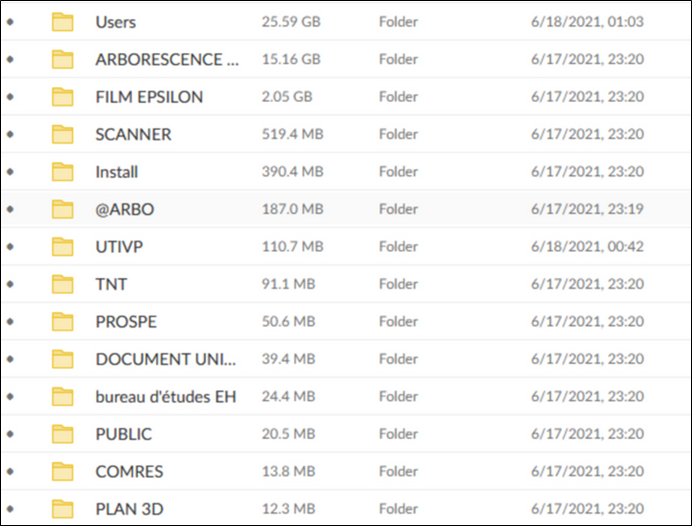Select the PUBLIC folder icon
692x526 pixels.
[x=62, y=435]
